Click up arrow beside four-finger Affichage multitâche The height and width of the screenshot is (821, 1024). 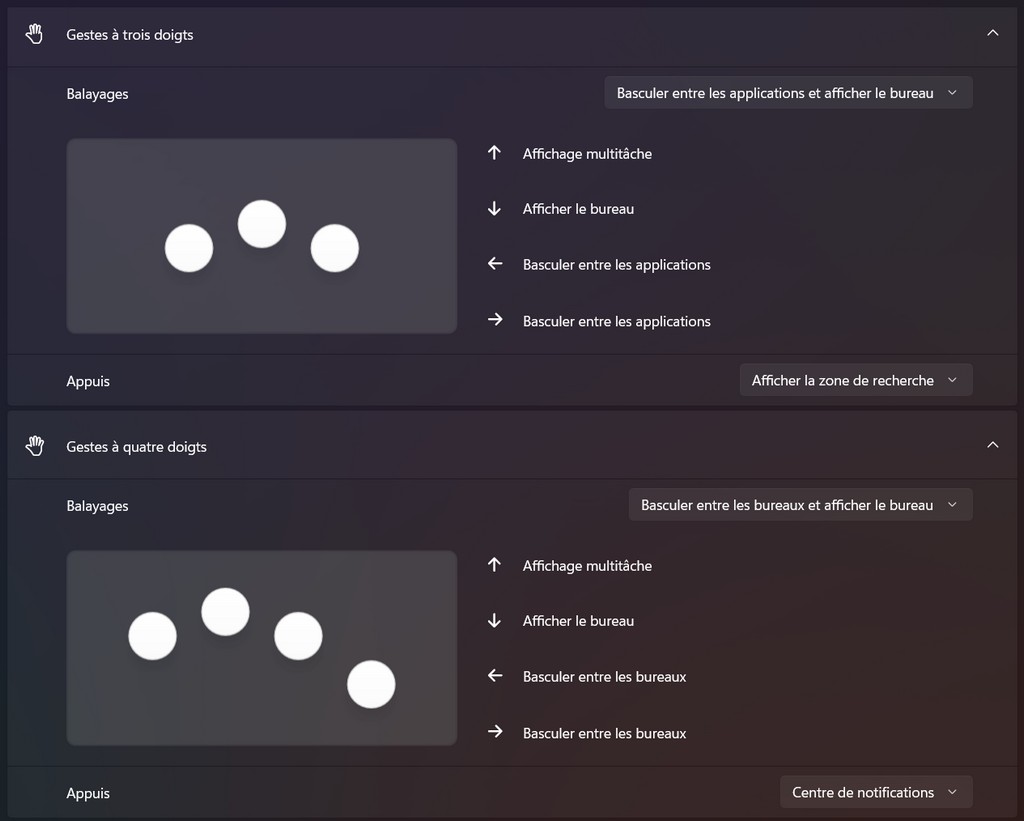[x=494, y=565]
